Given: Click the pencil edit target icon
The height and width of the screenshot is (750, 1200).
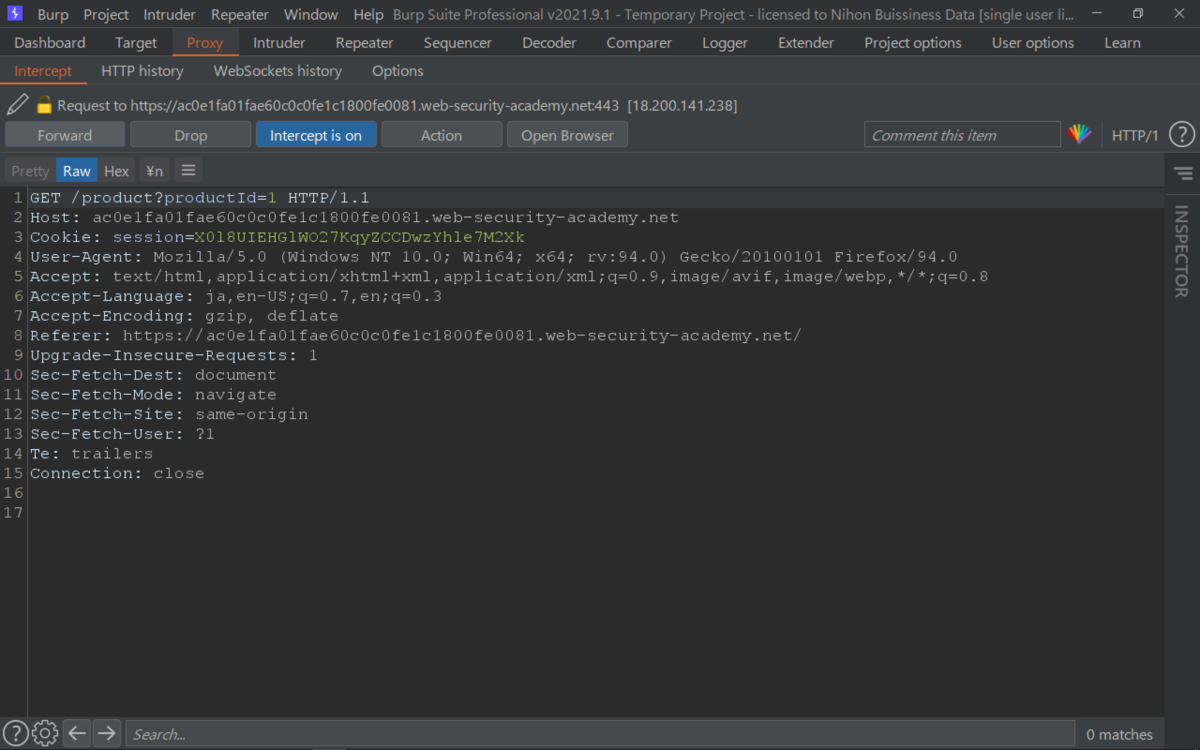Looking at the screenshot, I should pyautogui.click(x=17, y=104).
